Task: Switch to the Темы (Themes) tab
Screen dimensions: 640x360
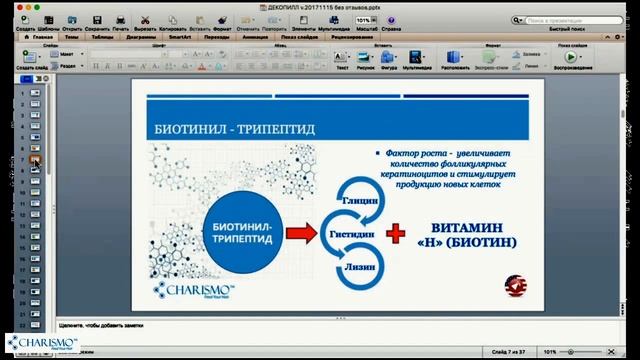Action: pos(71,37)
